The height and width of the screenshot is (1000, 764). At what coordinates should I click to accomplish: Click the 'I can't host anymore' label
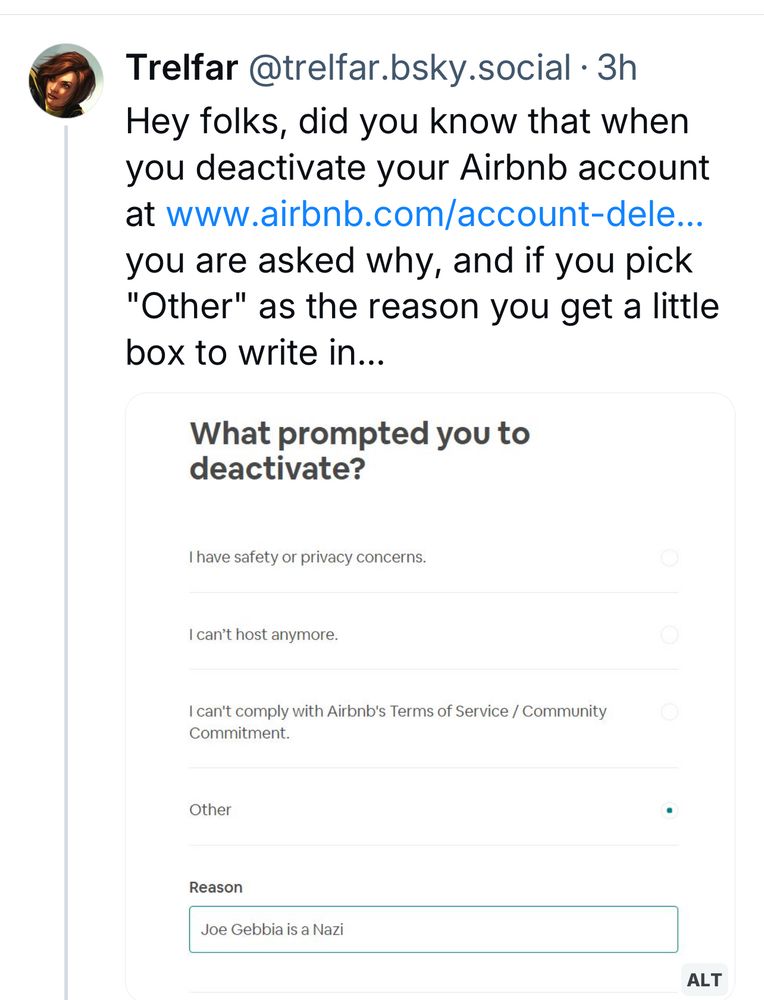tap(263, 635)
